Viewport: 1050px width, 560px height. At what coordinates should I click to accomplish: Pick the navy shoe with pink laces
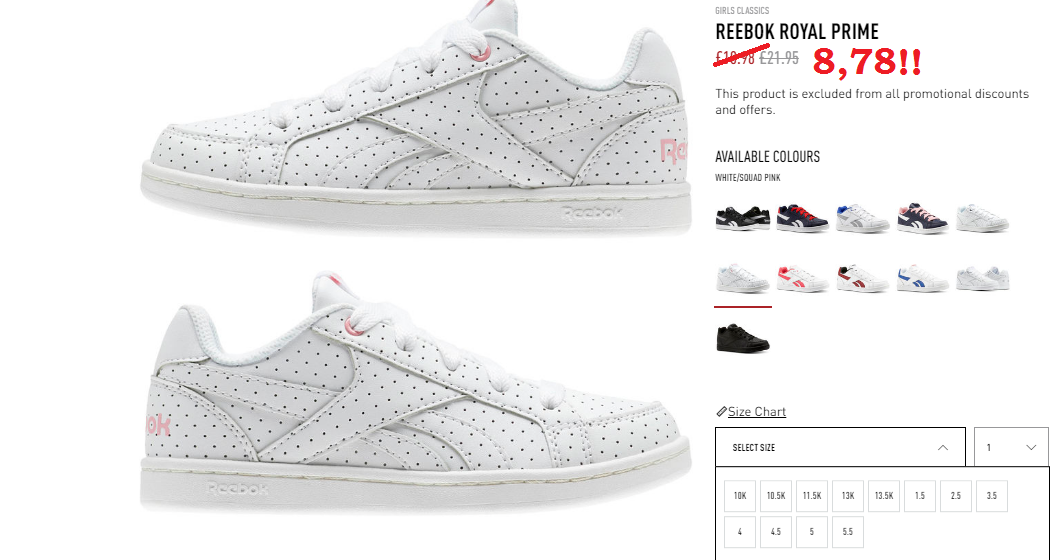(923, 219)
